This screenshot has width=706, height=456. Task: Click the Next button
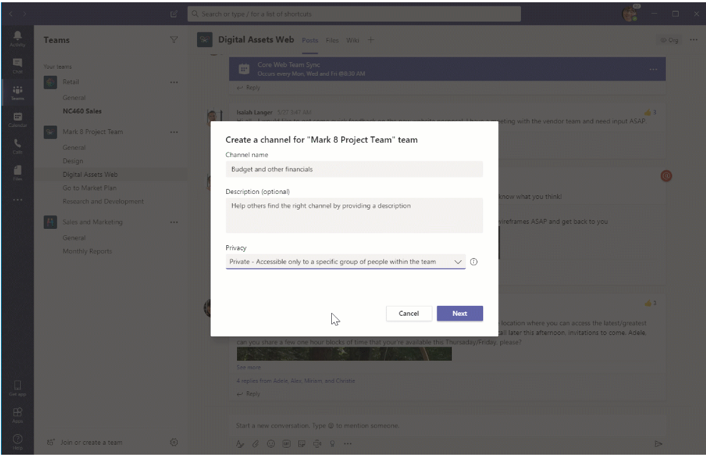click(x=459, y=313)
